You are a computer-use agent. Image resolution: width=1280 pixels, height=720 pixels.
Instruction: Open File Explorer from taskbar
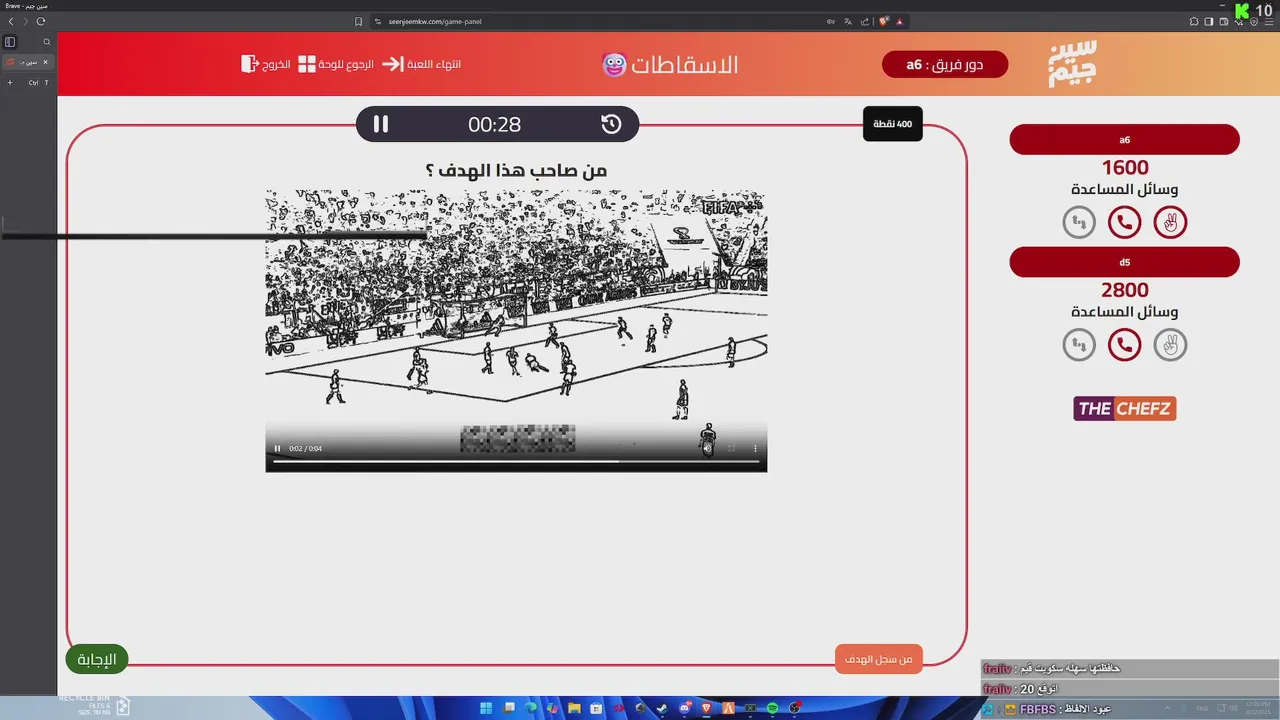pos(574,708)
